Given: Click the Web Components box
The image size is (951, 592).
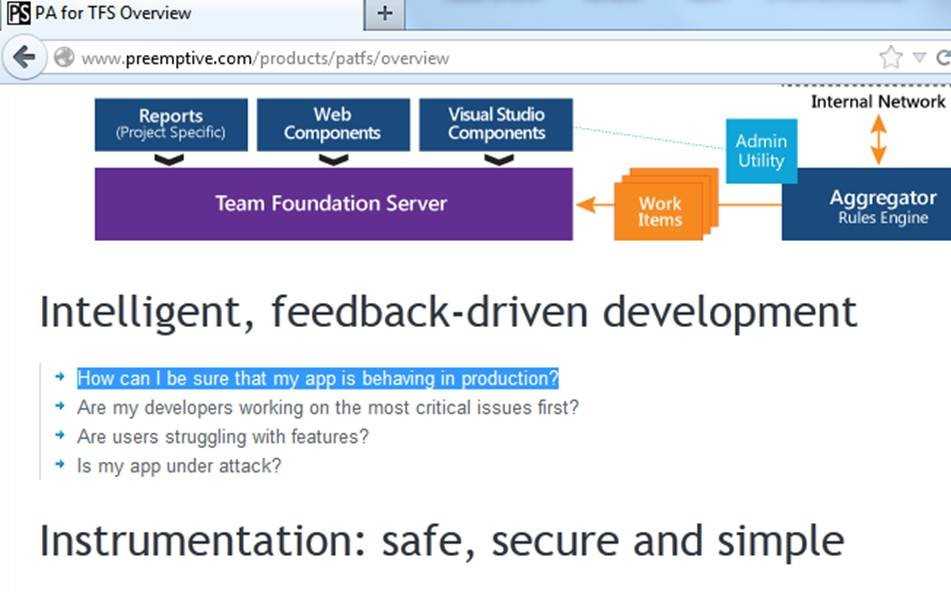Looking at the screenshot, I should click(333, 124).
